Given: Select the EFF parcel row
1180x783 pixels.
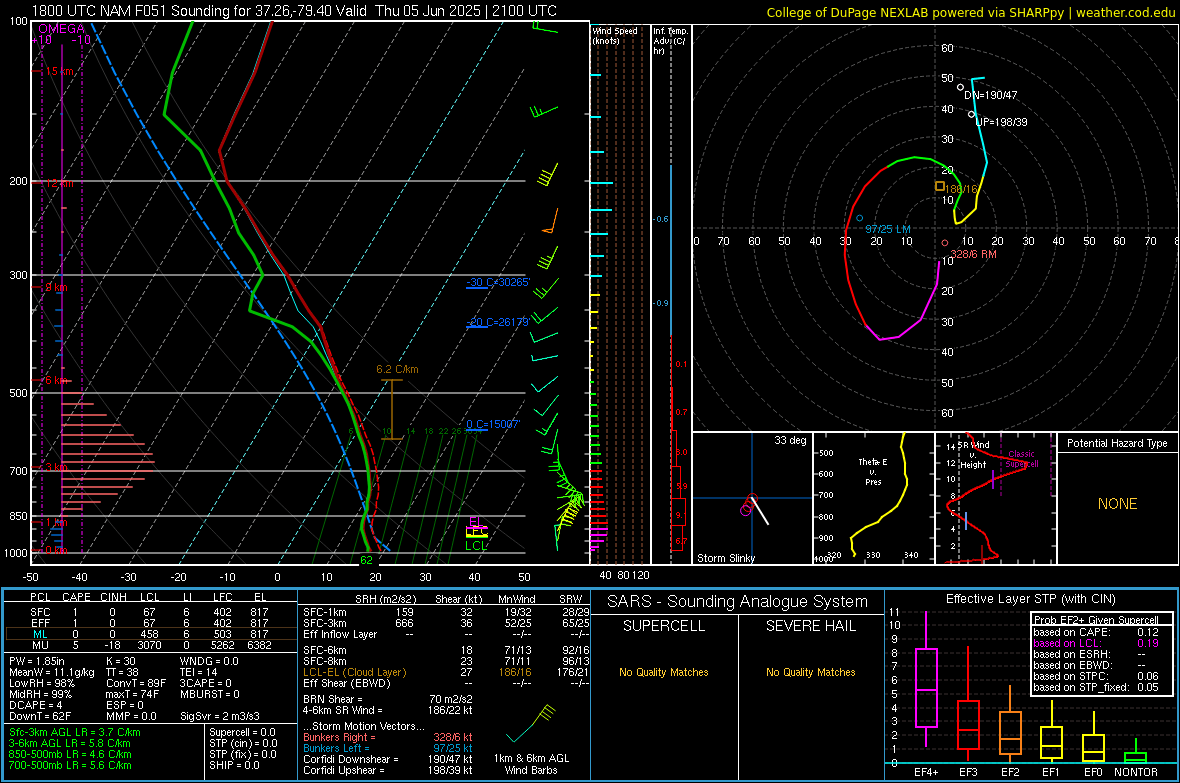Looking at the screenshot, I should point(149,623).
